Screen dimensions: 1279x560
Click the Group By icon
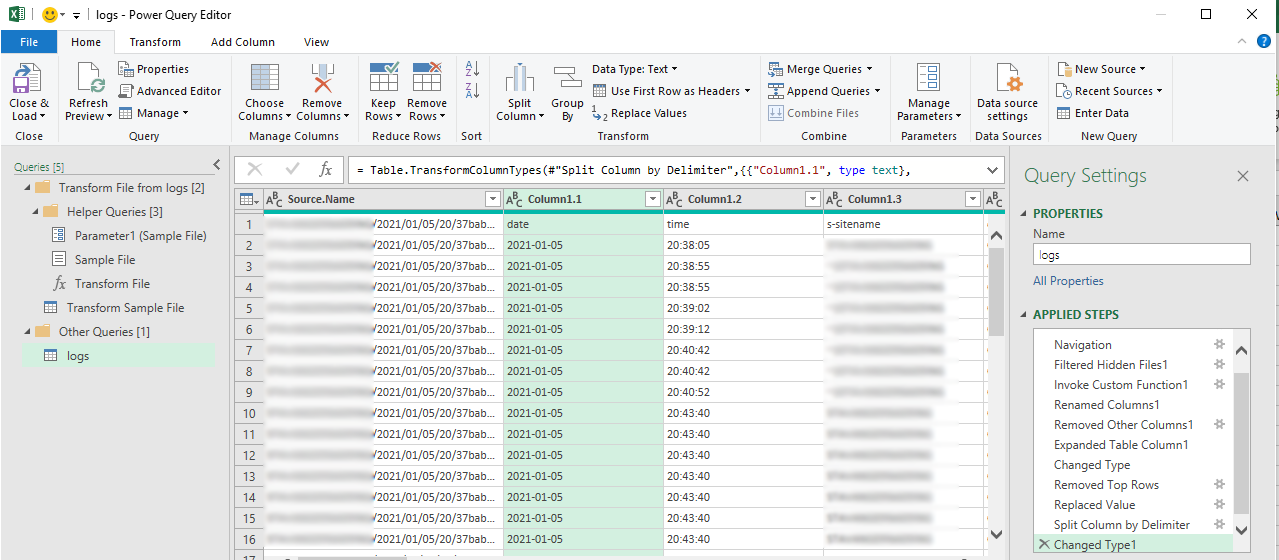[x=567, y=79]
